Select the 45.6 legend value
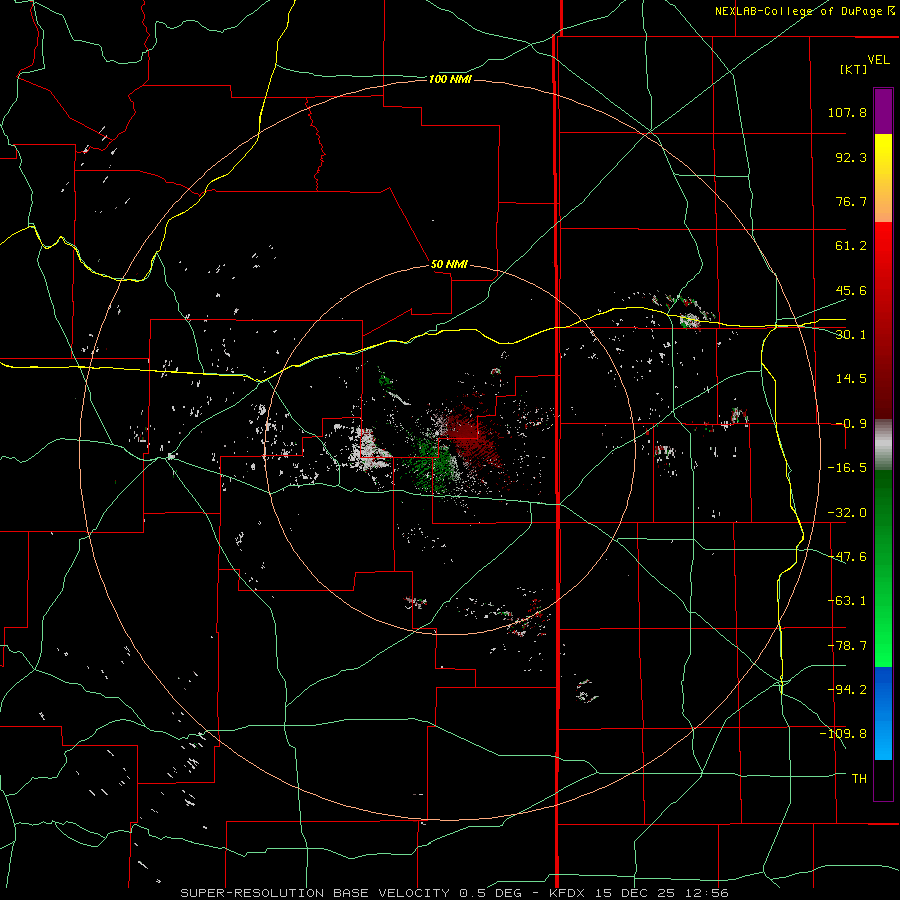This screenshot has width=900, height=900. tap(851, 290)
